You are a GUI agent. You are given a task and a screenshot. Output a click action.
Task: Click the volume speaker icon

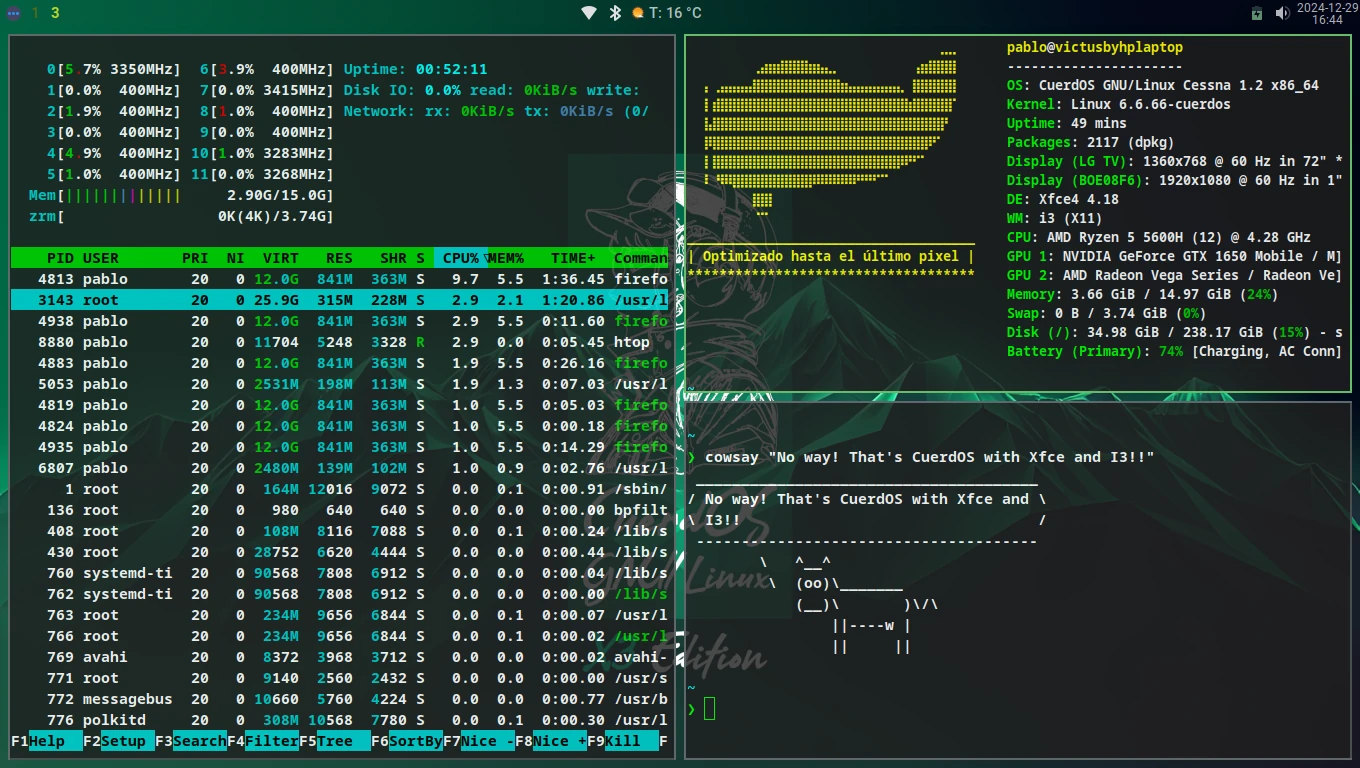1282,13
